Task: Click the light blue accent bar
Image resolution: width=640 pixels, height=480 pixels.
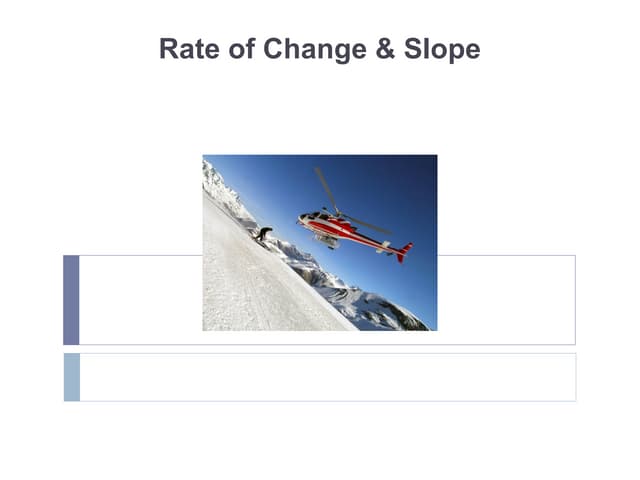Action: pos(71,377)
